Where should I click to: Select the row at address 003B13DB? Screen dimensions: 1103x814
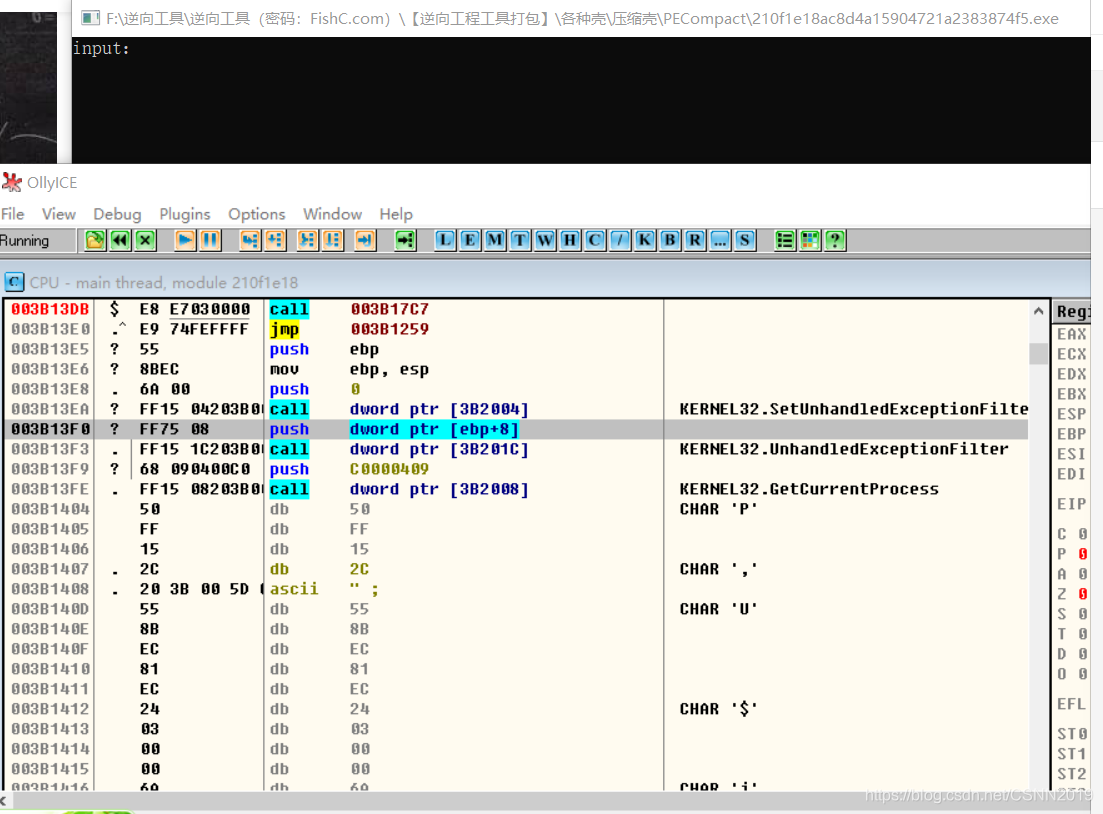[x=516, y=309]
